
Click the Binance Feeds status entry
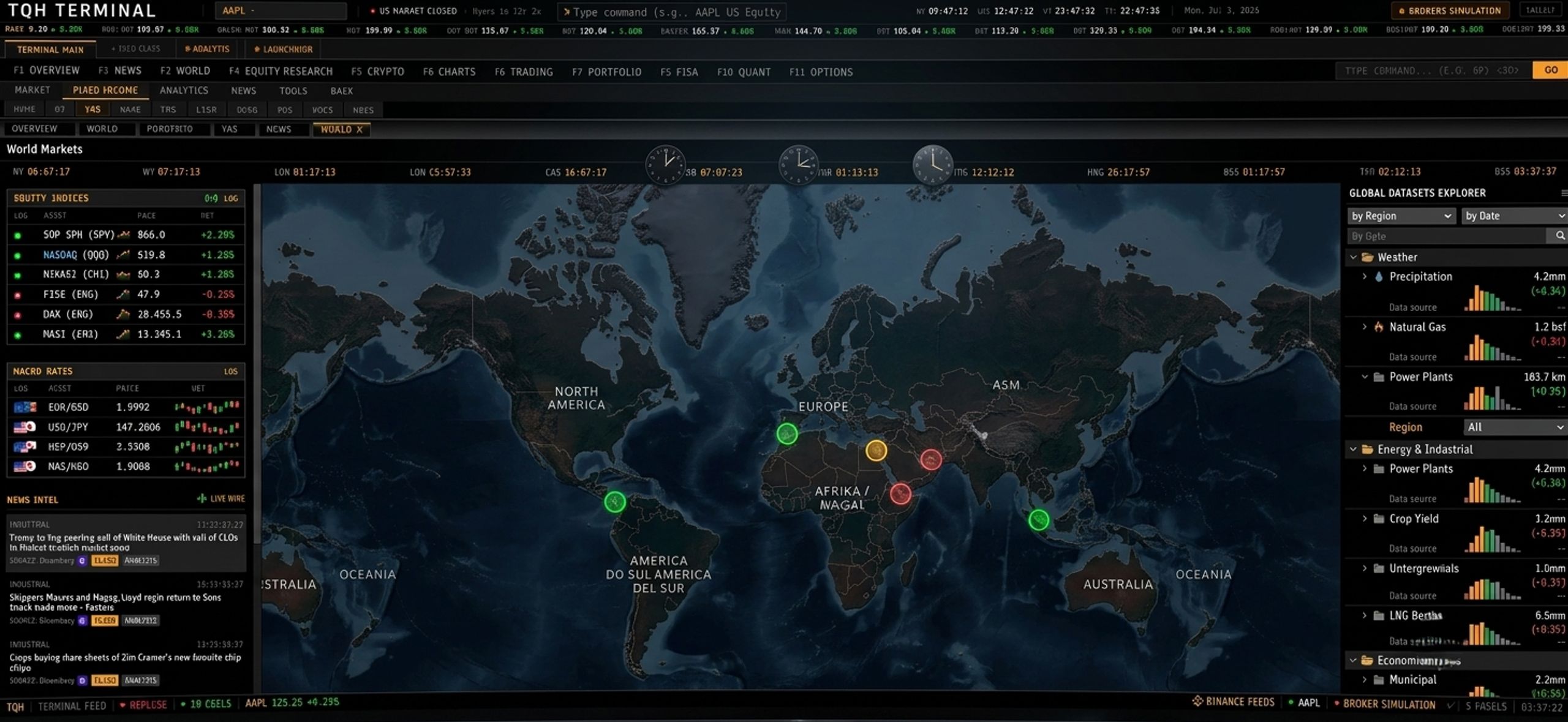click(x=1234, y=702)
